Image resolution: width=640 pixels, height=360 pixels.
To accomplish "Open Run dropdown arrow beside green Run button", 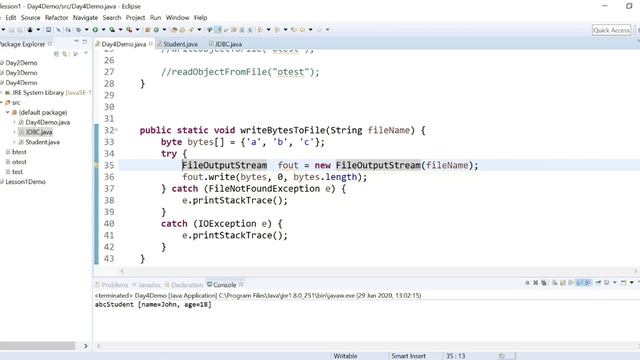I will (x=103, y=29).
